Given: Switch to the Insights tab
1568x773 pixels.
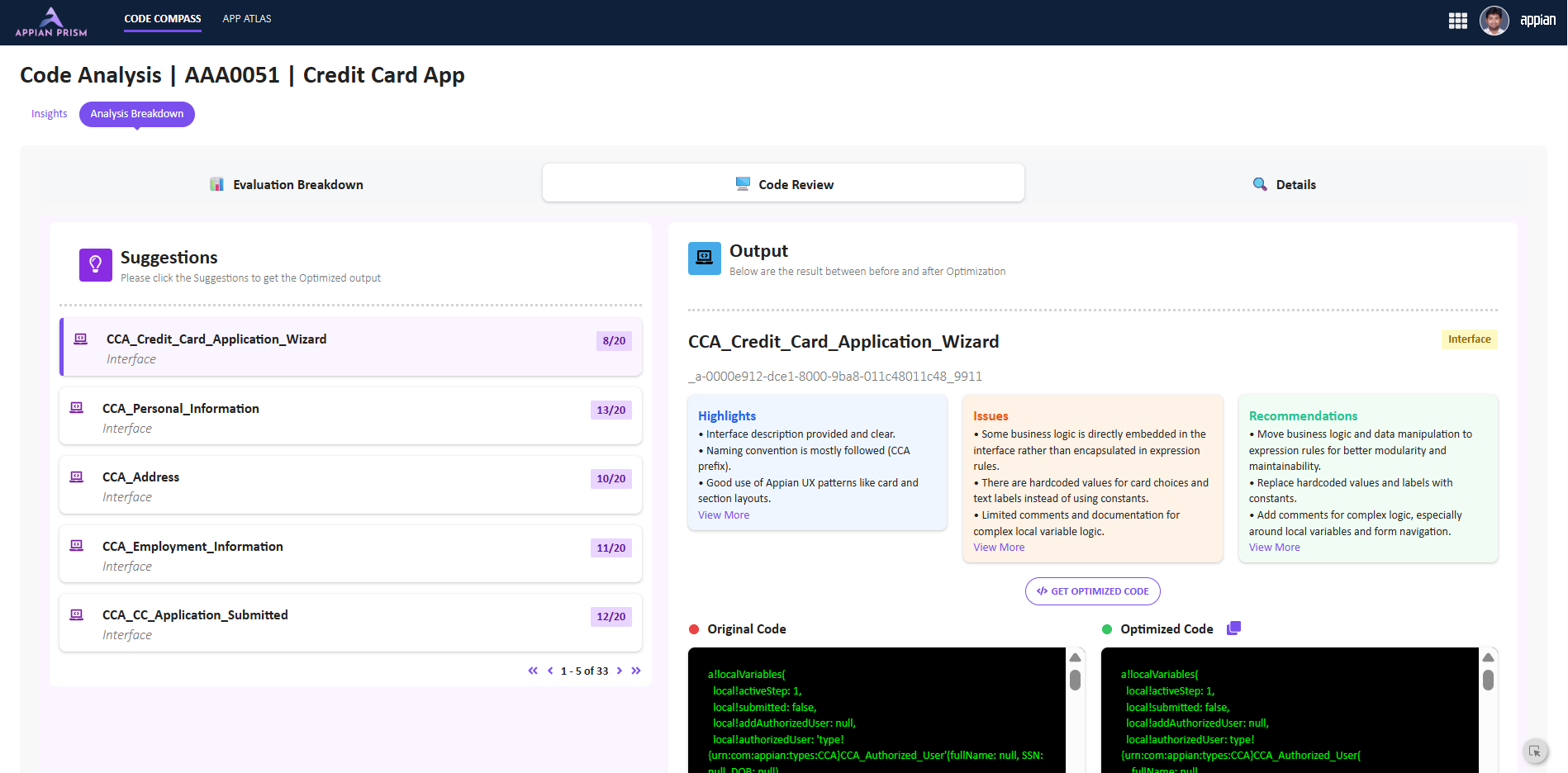Looking at the screenshot, I should click(x=50, y=114).
